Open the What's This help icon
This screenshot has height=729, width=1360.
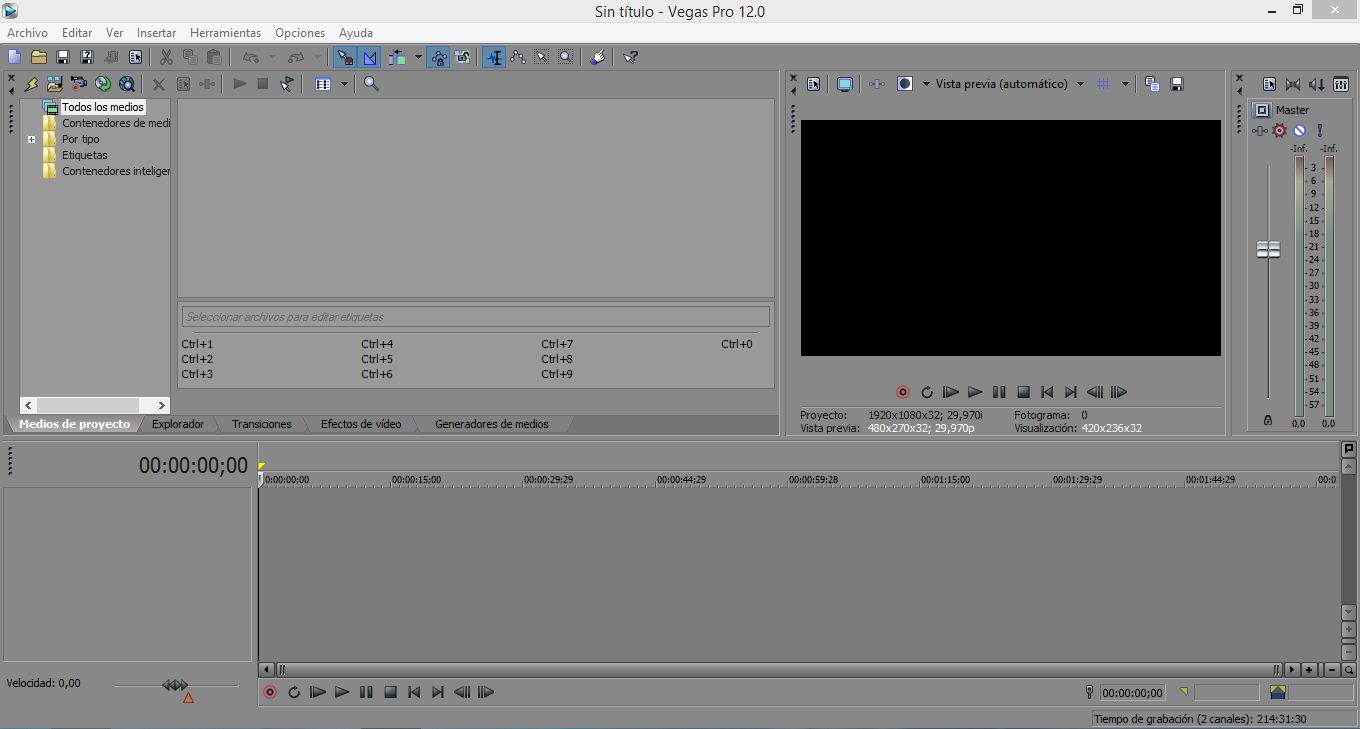coord(630,57)
